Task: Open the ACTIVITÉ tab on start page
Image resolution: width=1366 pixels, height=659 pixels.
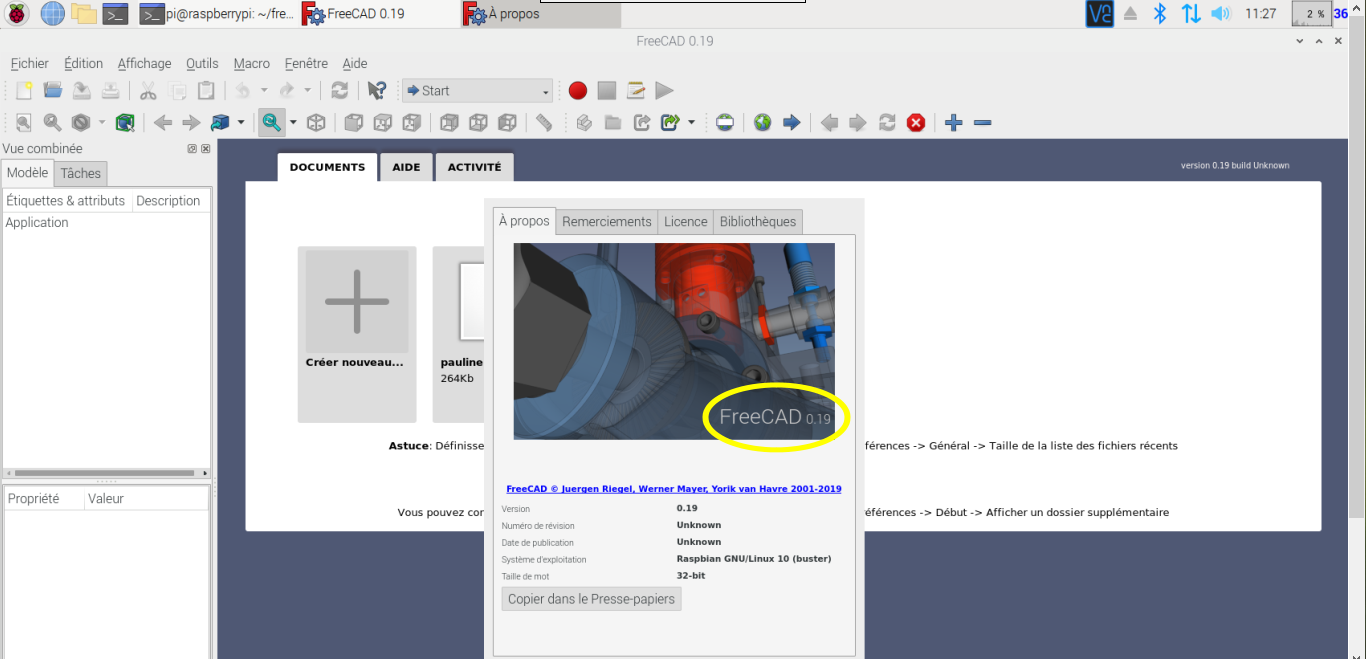Action: coord(474,167)
